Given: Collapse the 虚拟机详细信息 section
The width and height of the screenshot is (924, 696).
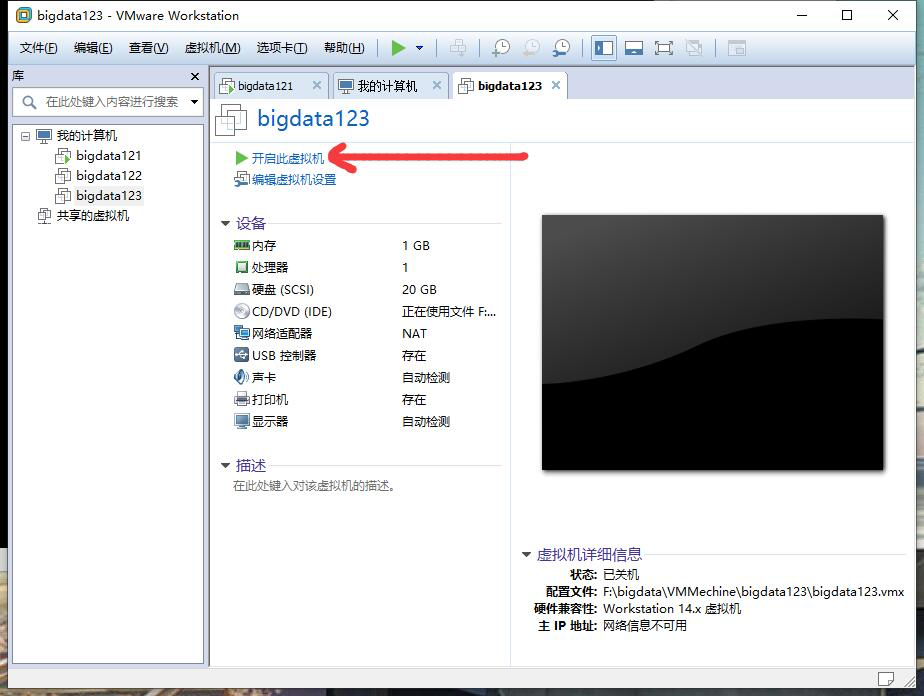Looking at the screenshot, I should 526,555.
